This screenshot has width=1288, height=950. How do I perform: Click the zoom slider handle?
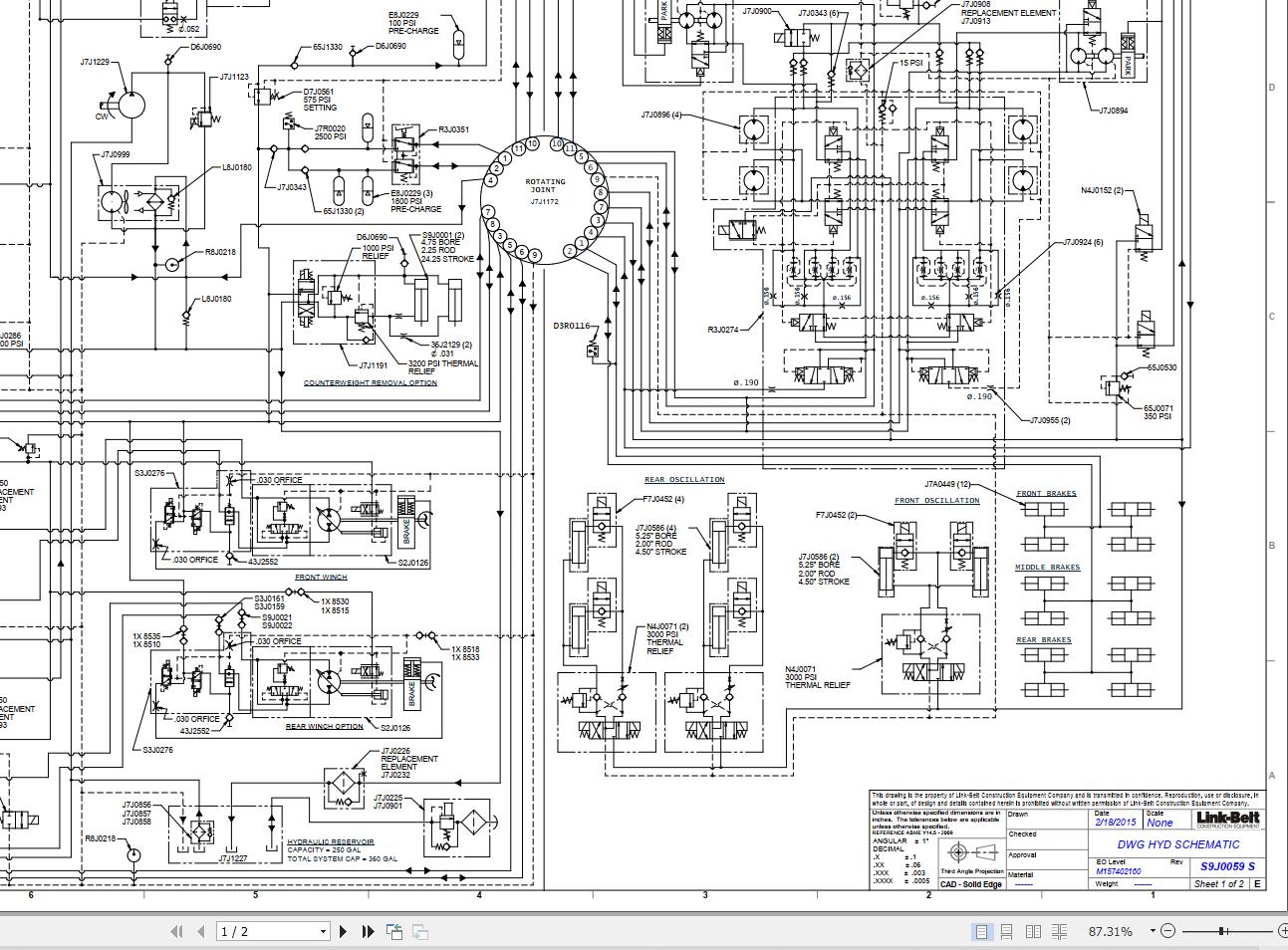pos(1222,931)
